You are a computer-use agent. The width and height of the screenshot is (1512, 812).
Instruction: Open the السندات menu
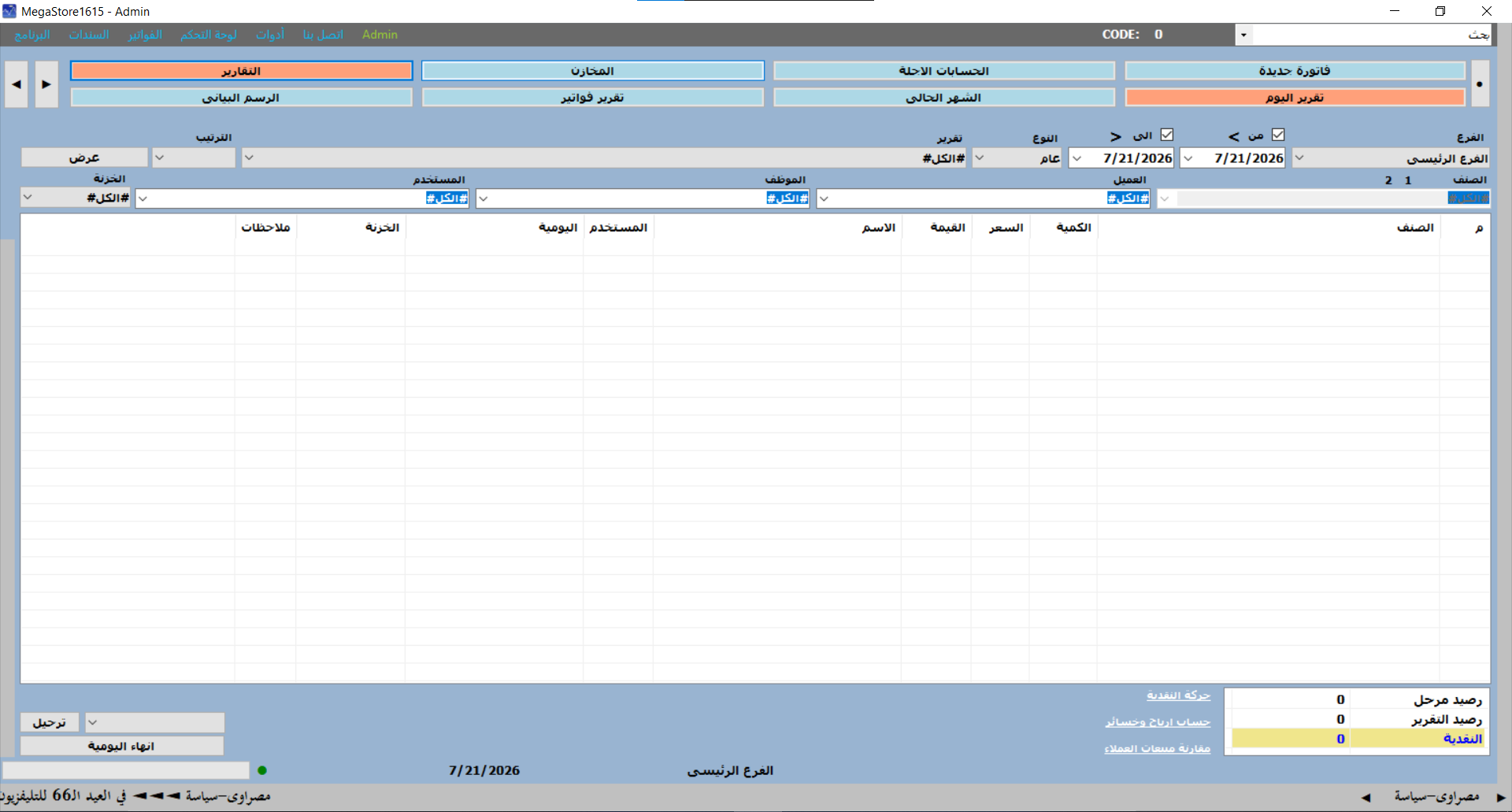(89, 35)
